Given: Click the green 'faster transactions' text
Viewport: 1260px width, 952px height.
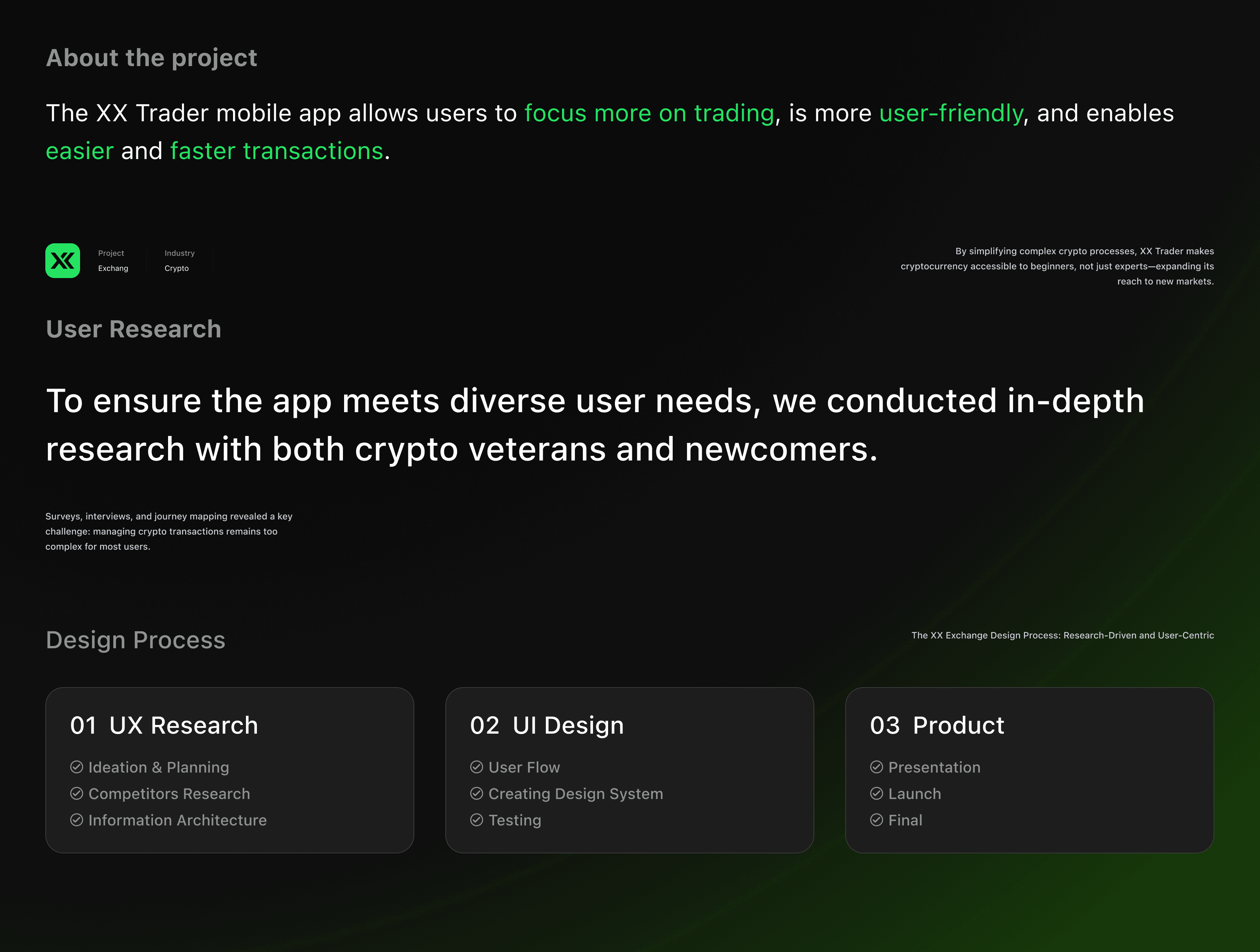Looking at the screenshot, I should click(277, 151).
